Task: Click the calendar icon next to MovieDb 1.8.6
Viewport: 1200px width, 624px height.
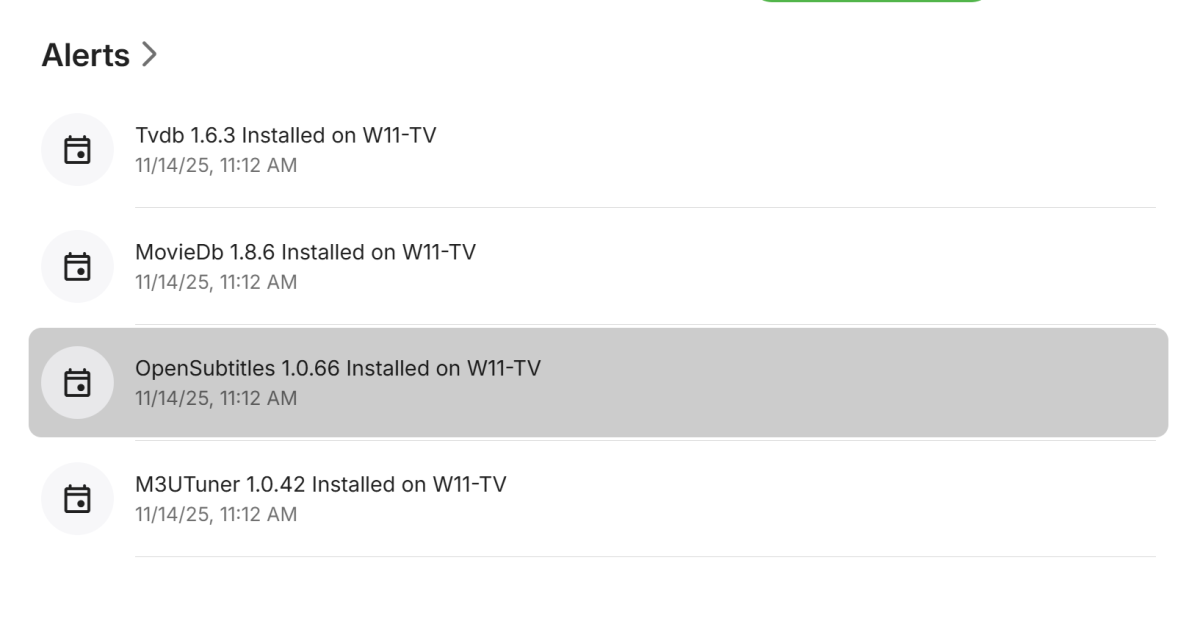Action: pyautogui.click(x=77, y=266)
